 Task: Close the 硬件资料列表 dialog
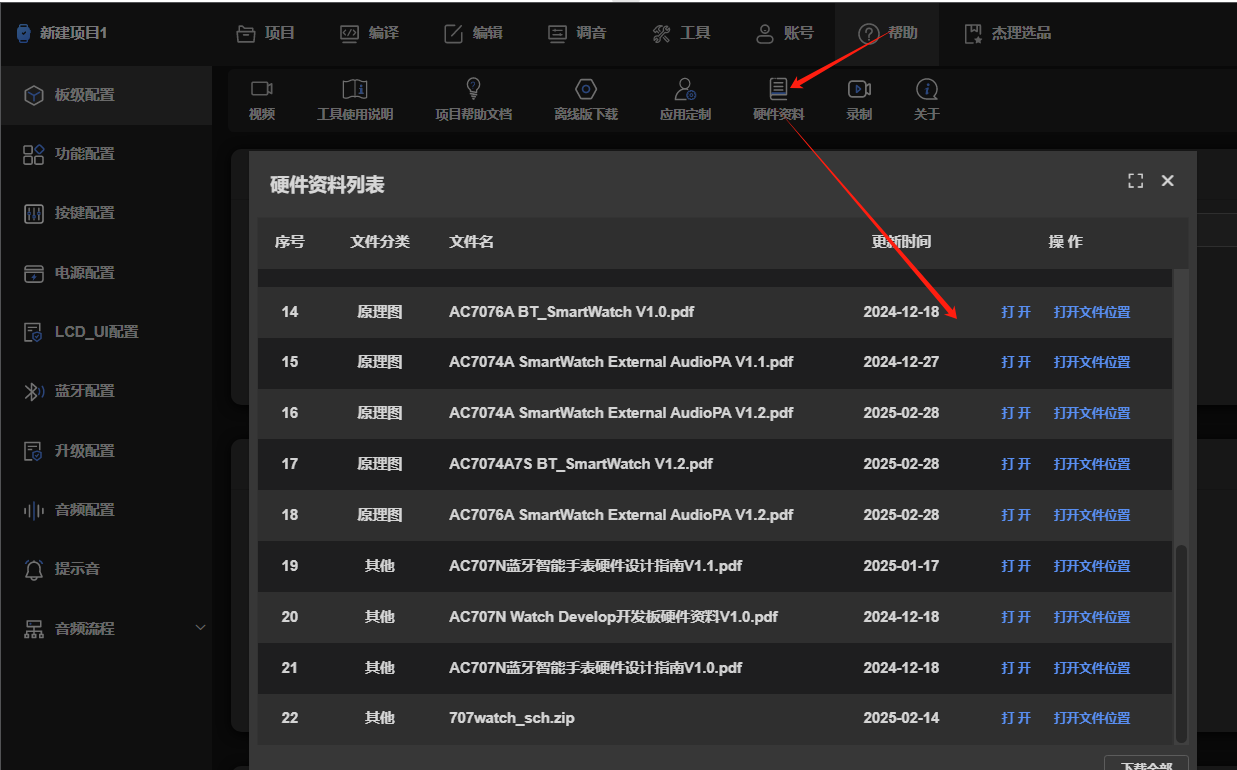point(1167,181)
